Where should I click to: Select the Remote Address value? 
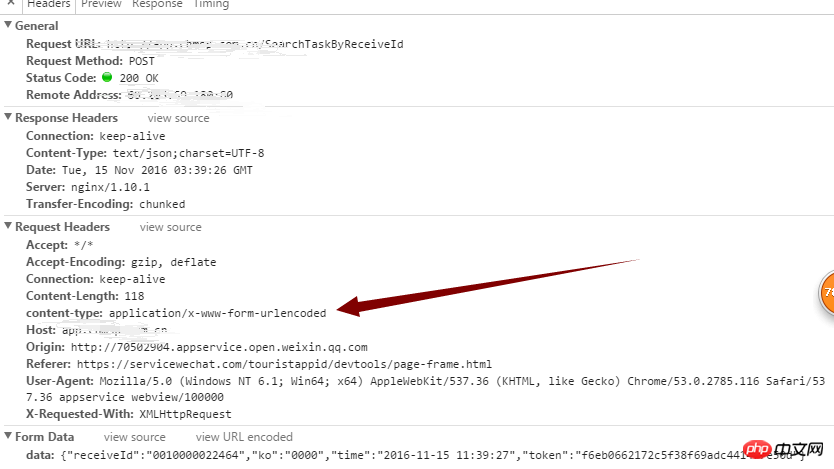point(180,95)
